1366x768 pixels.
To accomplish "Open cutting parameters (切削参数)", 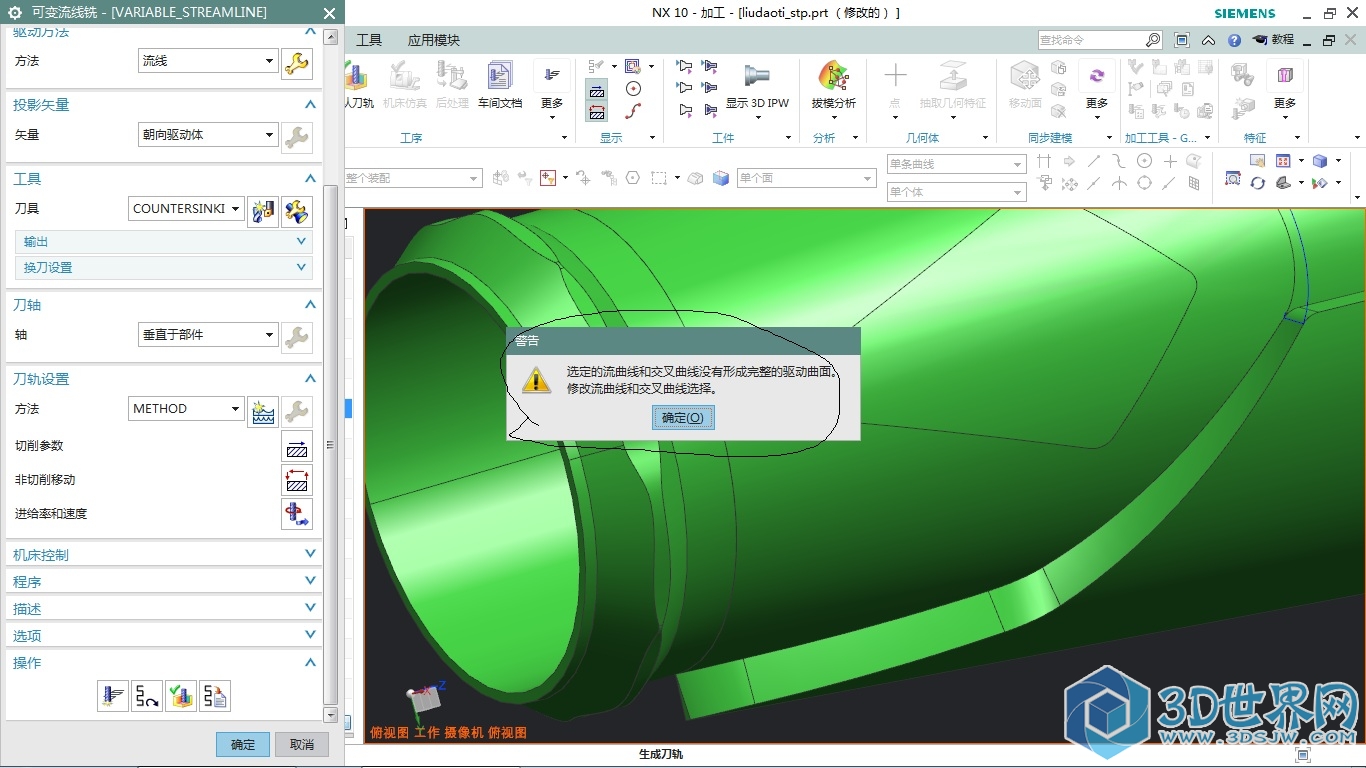I will pos(297,446).
